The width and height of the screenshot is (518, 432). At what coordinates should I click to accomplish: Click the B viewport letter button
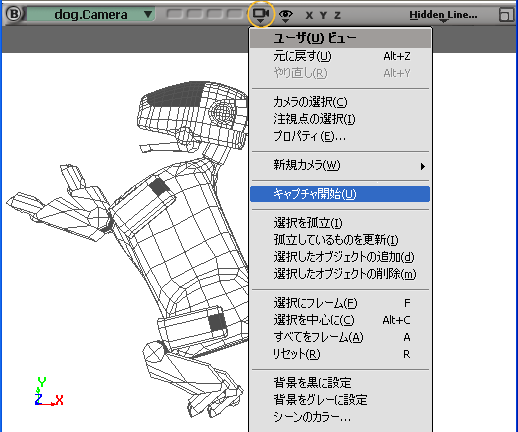click(14, 14)
